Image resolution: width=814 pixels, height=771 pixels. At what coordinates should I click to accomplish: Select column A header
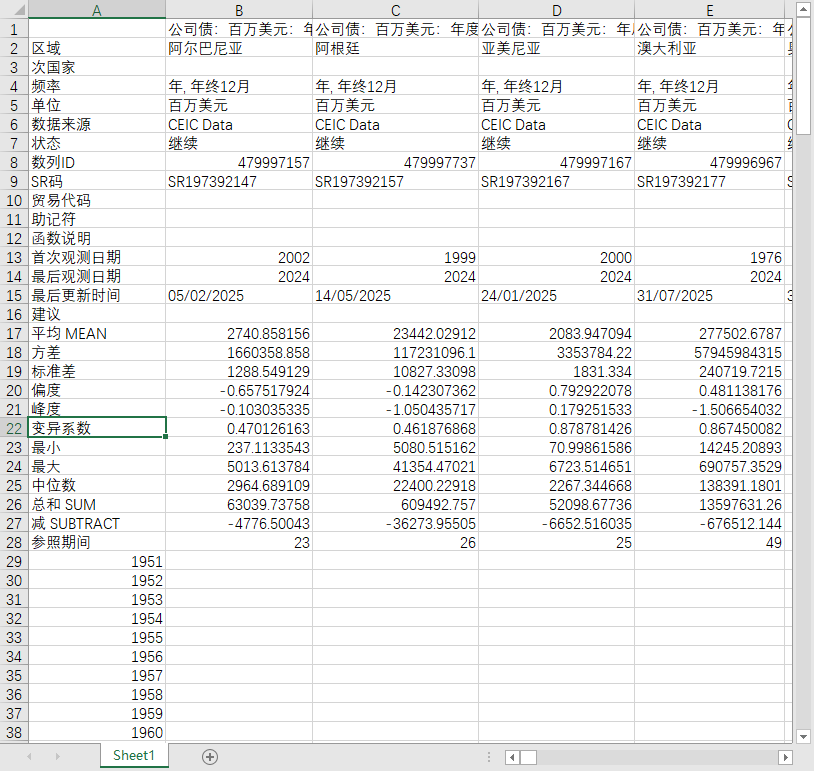click(x=97, y=10)
